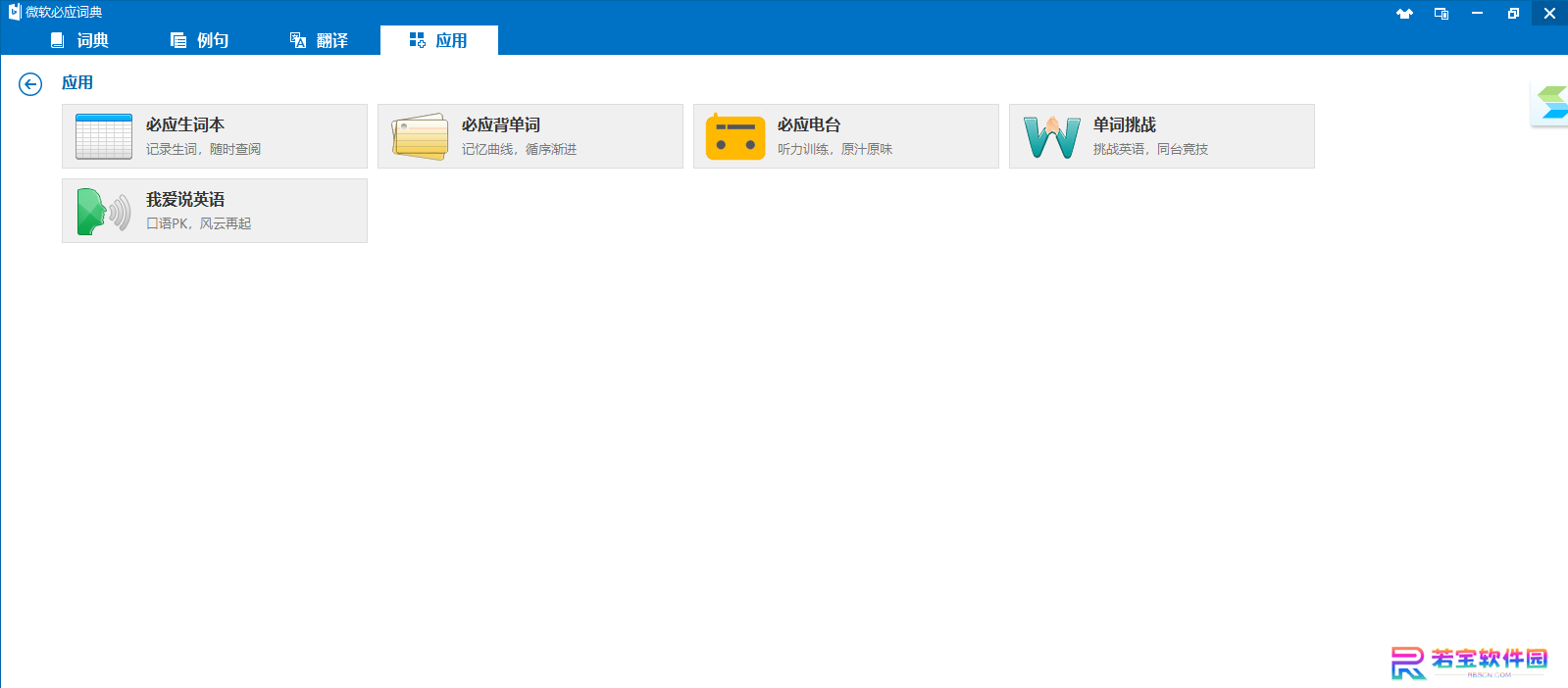Screen dimensions: 1568x688
Task: Open the 翻译 tab
Action: pyautogui.click(x=319, y=40)
